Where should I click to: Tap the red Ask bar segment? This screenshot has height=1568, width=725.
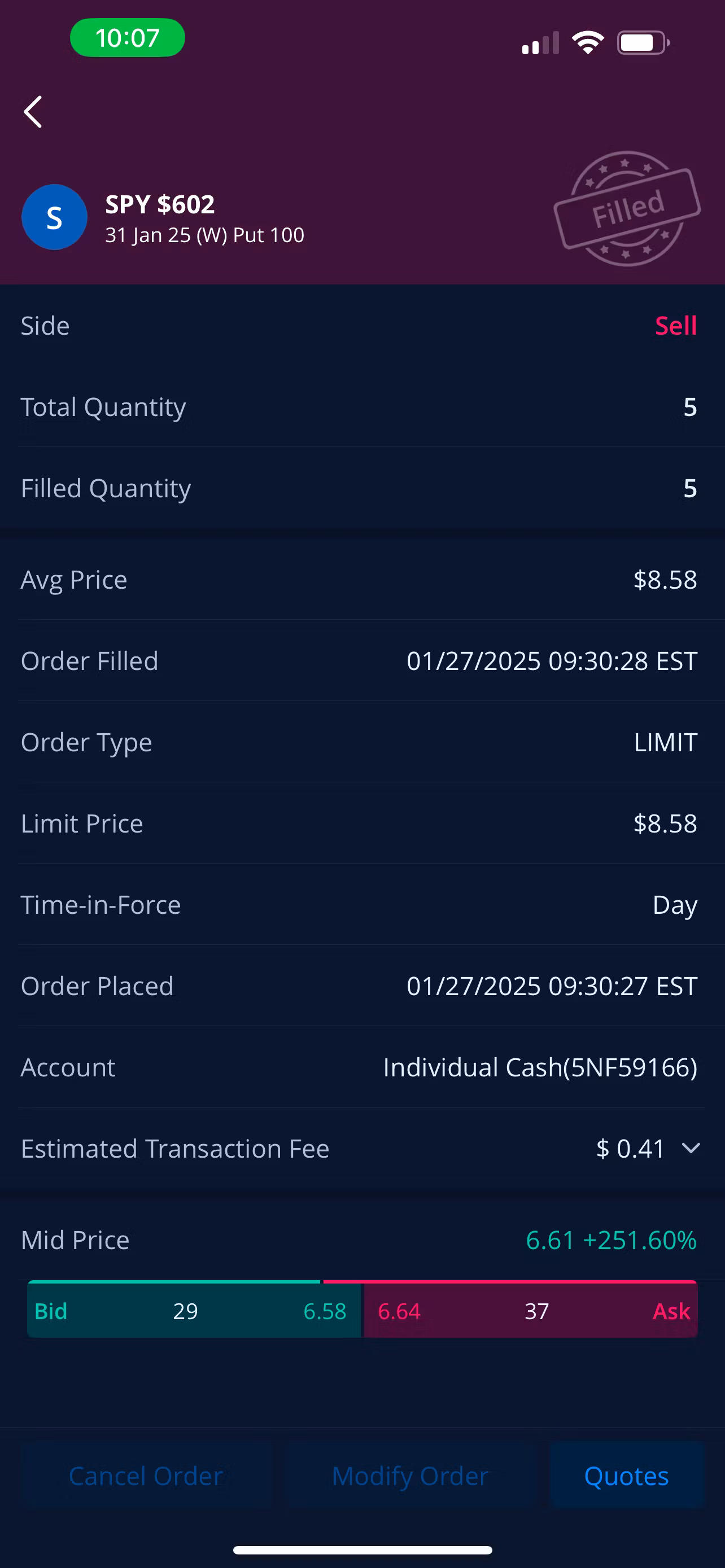pos(530,1311)
